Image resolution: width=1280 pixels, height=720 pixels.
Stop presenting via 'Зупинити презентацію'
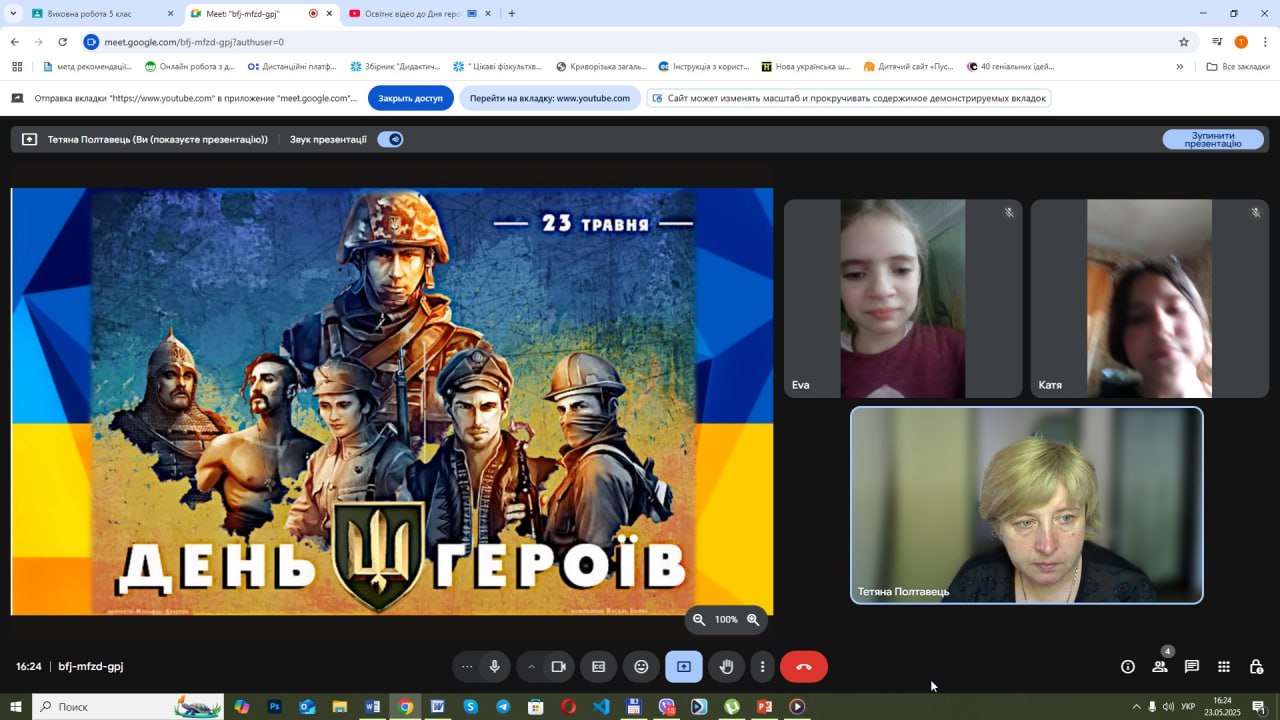point(1213,140)
